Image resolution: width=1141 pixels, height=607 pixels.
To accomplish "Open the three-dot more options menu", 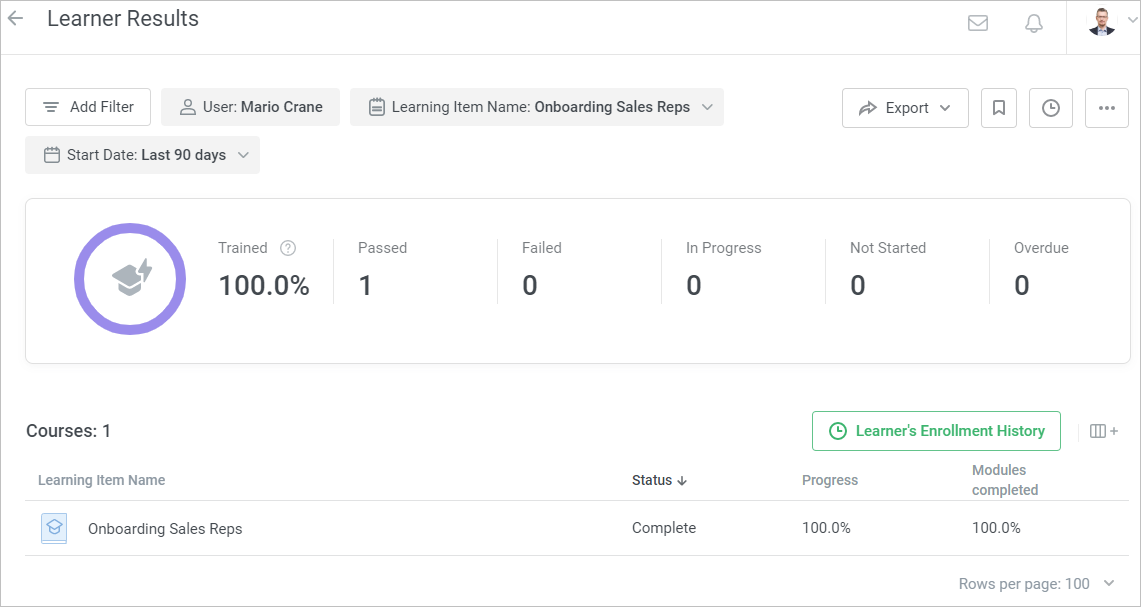I will (x=1107, y=108).
